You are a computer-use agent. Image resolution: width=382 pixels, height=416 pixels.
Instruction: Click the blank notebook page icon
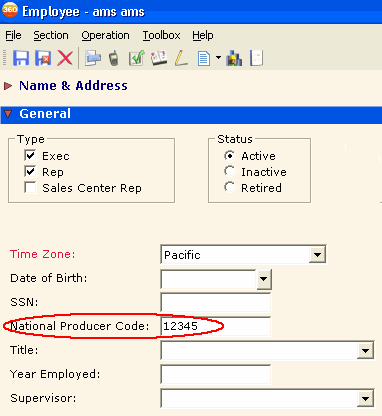coord(257,58)
